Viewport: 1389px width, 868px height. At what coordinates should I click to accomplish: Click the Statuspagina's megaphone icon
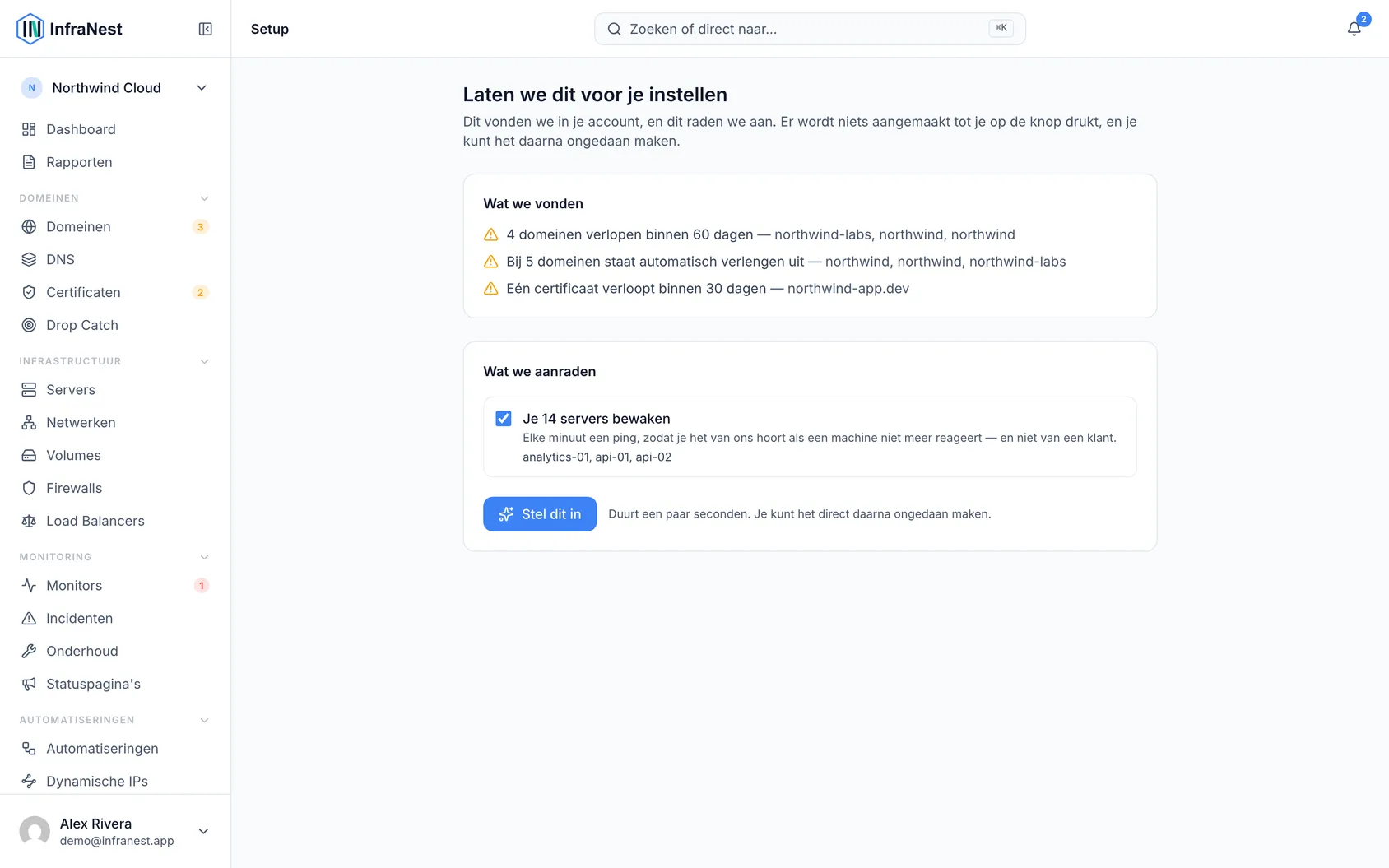[29, 684]
